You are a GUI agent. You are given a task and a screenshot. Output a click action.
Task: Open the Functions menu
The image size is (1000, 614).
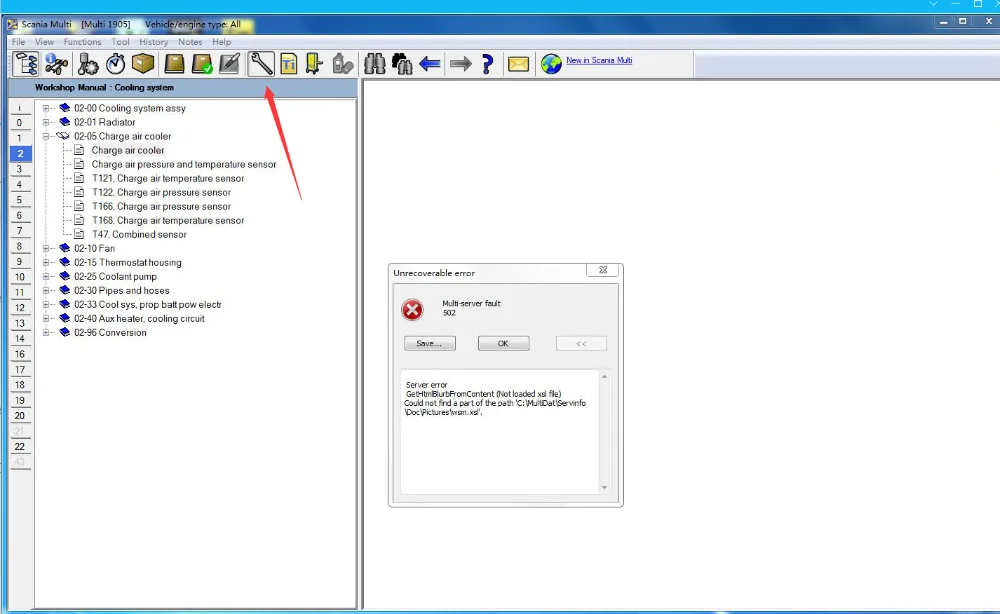pyautogui.click(x=82, y=42)
